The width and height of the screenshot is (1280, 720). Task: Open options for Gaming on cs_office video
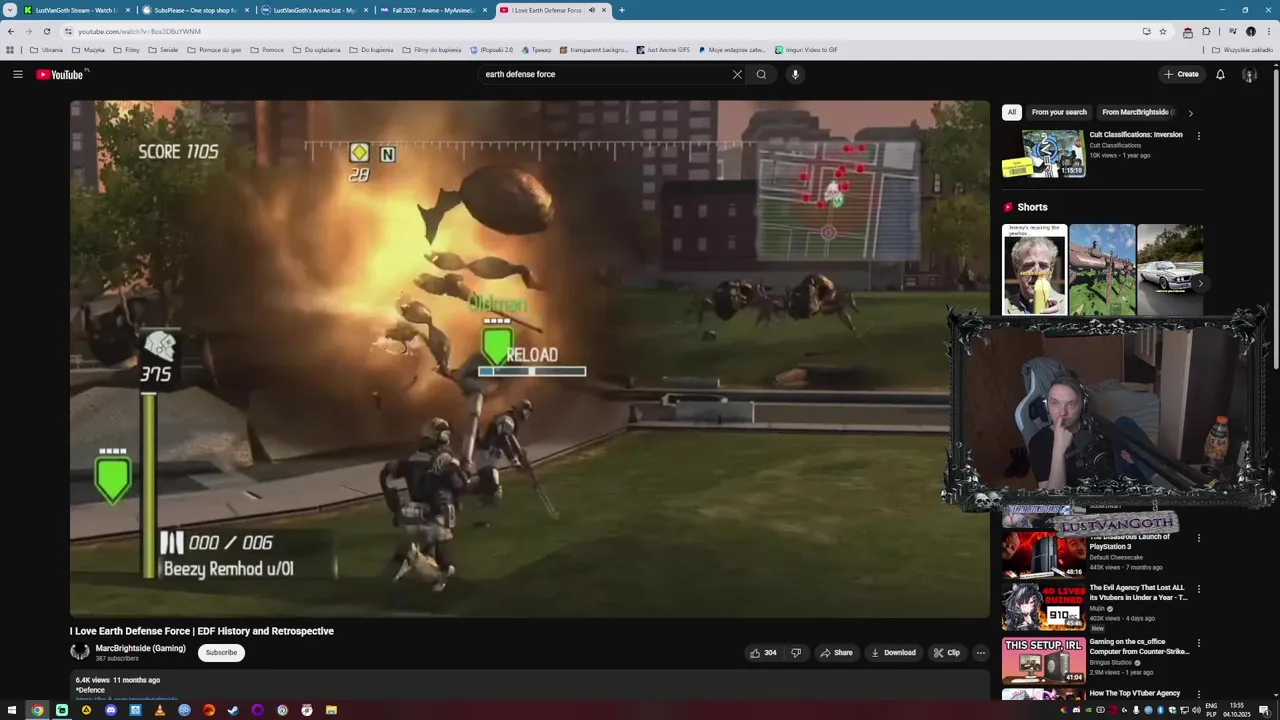pyautogui.click(x=1198, y=643)
